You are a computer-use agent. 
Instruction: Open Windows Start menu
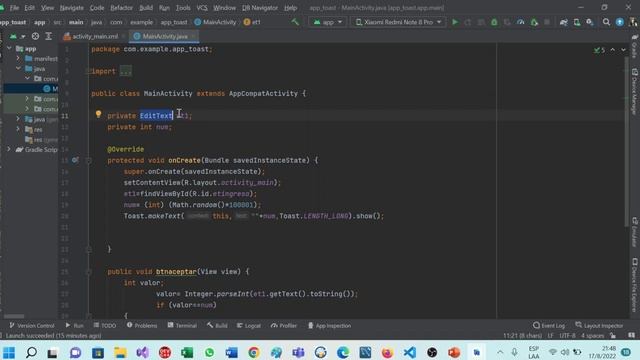(x=9, y=352)
